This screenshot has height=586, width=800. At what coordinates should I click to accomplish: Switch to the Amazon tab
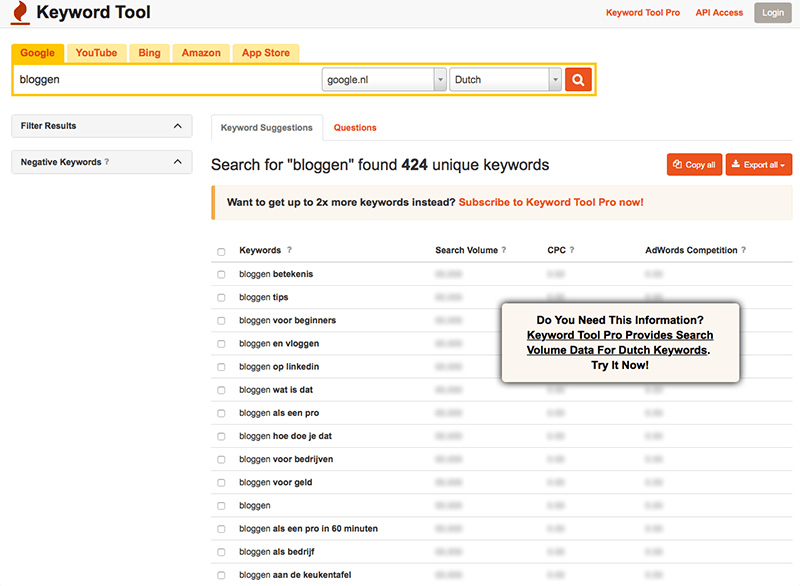201,53
